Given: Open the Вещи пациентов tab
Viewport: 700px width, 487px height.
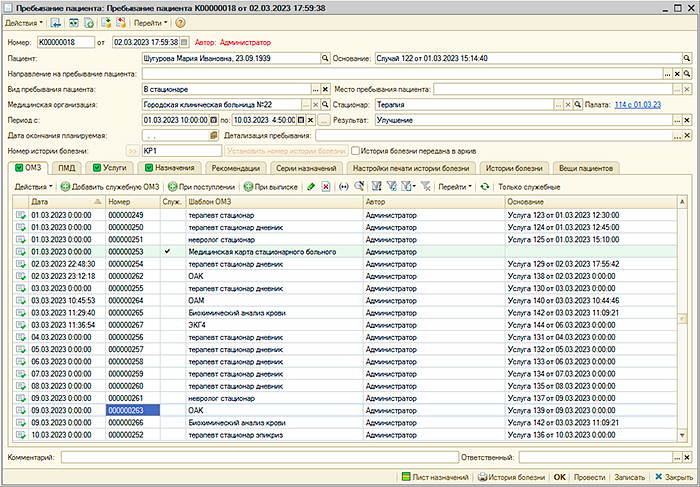Looking at the screenshot, I should (586, 168).
